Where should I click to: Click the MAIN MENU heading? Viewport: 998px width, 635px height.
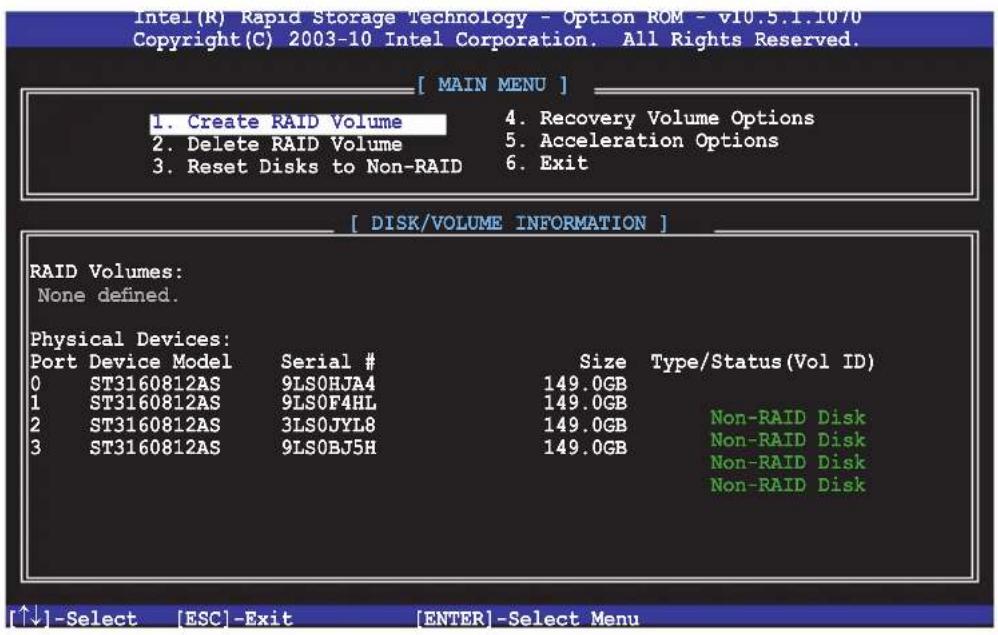(x=491, y=85)
